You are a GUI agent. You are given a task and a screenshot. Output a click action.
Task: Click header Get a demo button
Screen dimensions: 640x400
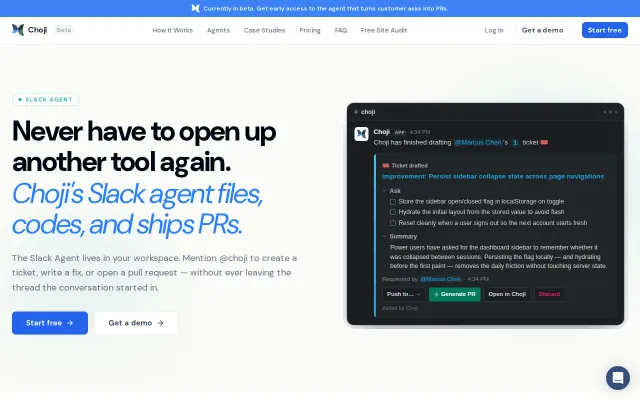(x=542, y=30)
